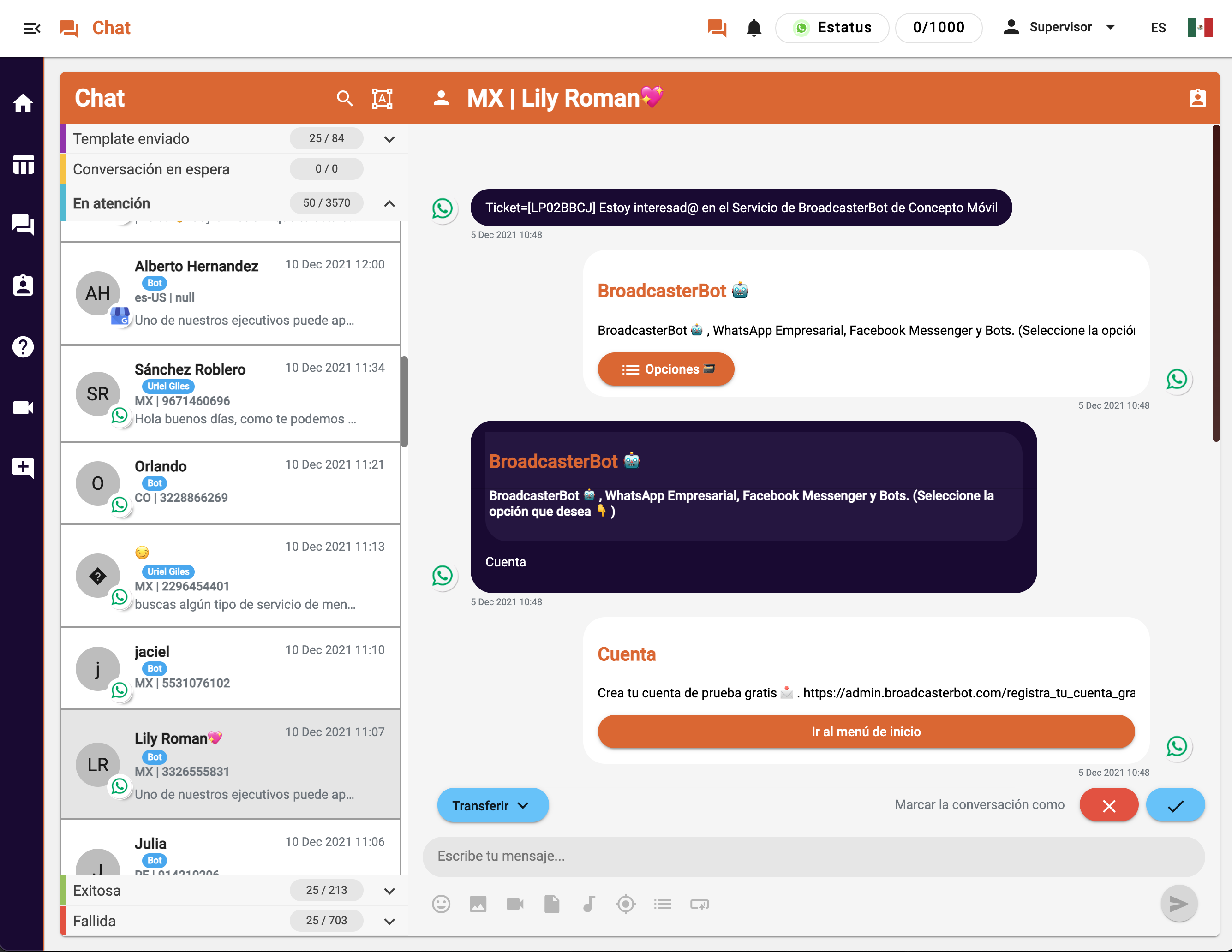
Task: Attach a video file
Action: 514,904
